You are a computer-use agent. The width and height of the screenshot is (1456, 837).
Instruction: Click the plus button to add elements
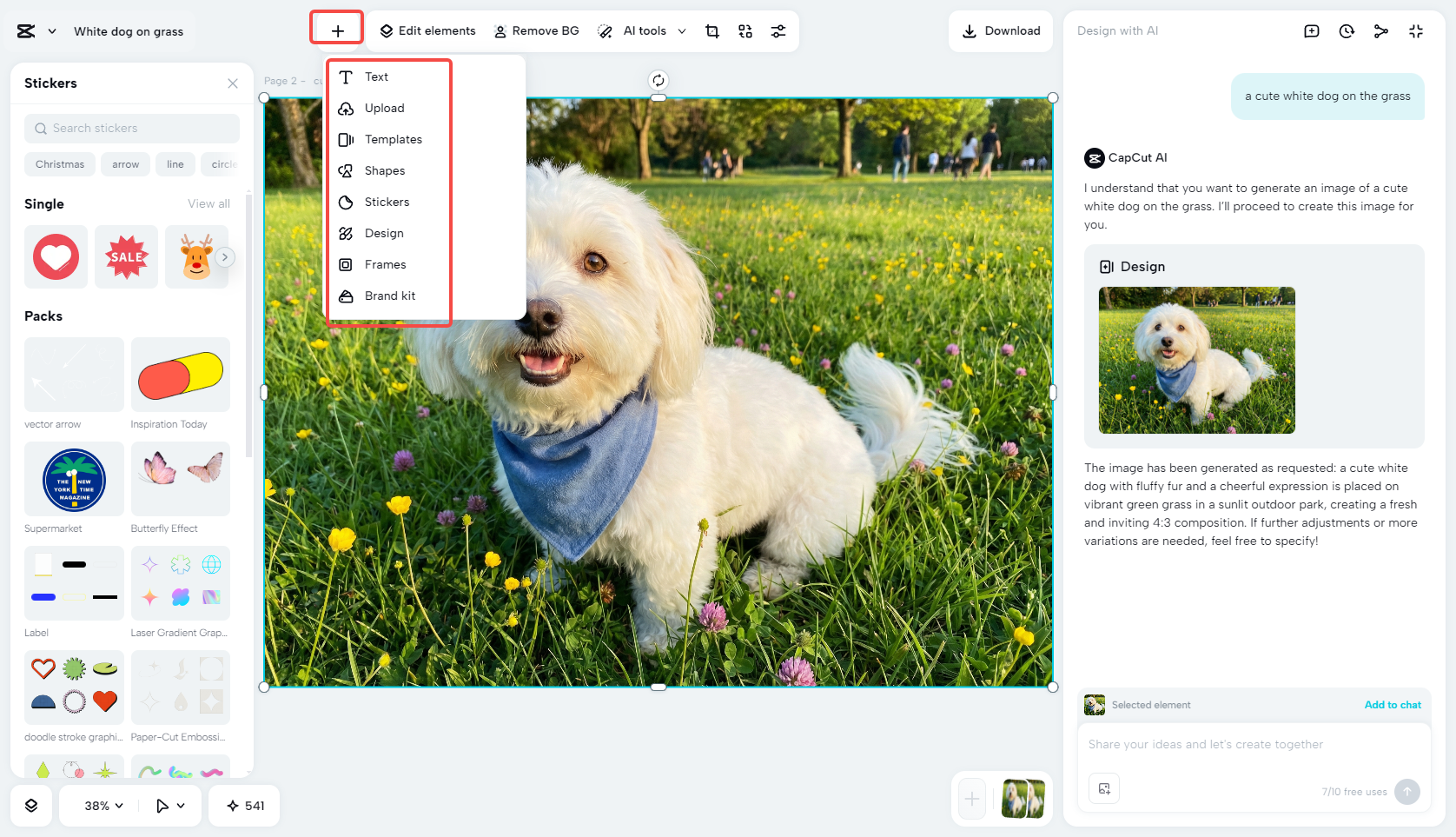tap(336, 29)
